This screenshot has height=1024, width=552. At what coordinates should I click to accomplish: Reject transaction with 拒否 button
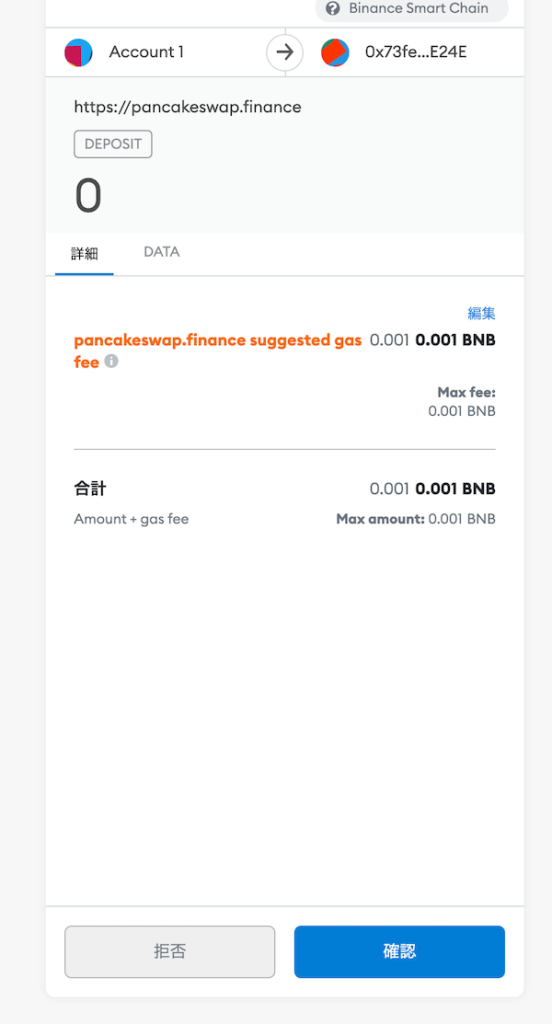[170, 952]
